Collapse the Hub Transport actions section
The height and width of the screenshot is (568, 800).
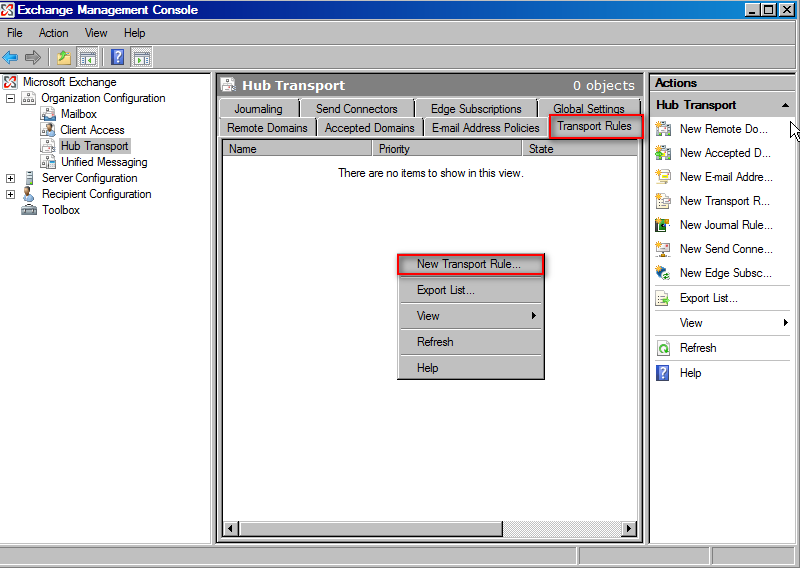pos(785,105)
